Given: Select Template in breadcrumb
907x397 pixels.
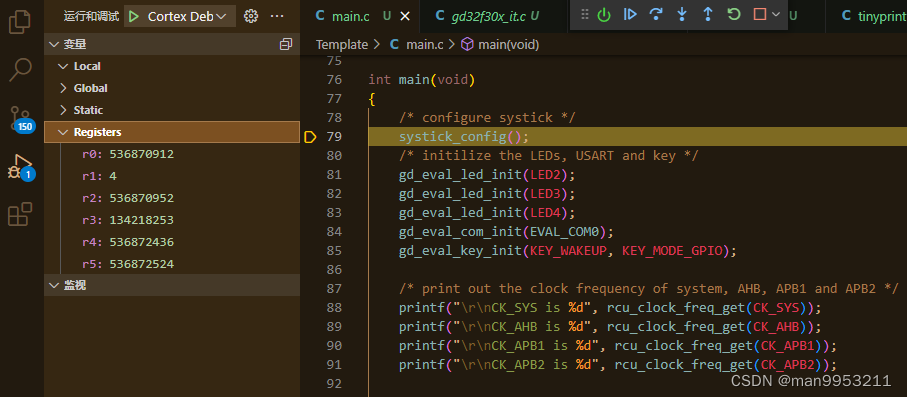Looking at the screenshot, I should tap(342, 45).
